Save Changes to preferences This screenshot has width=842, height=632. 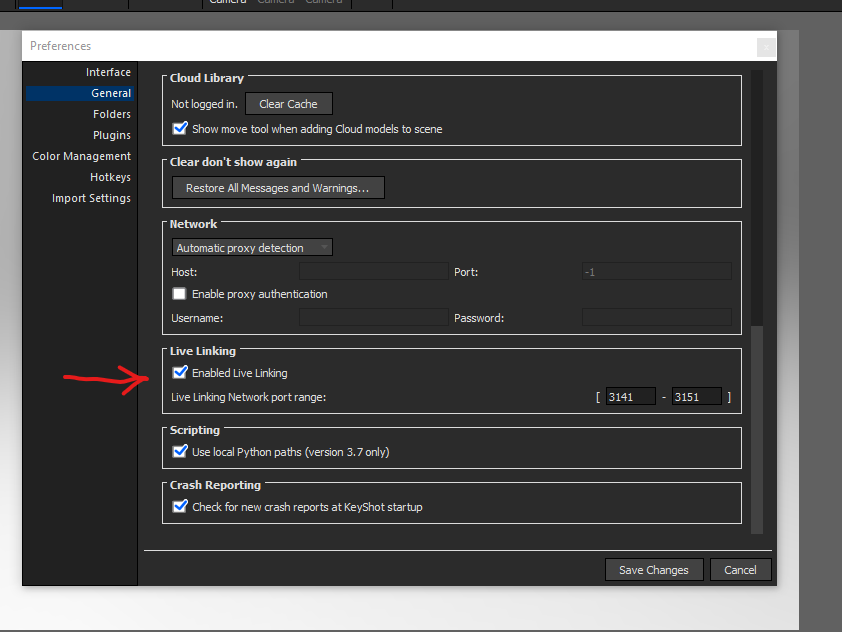653,569
